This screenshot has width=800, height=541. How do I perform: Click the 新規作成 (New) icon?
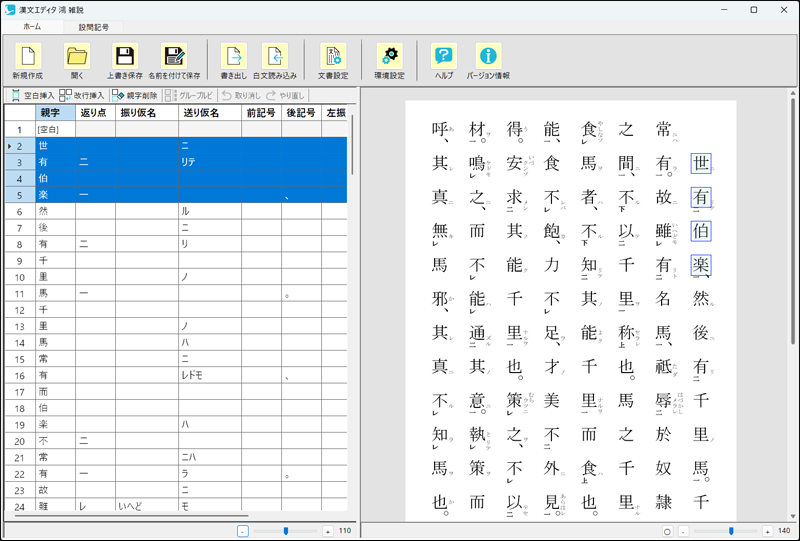[28, 57]
